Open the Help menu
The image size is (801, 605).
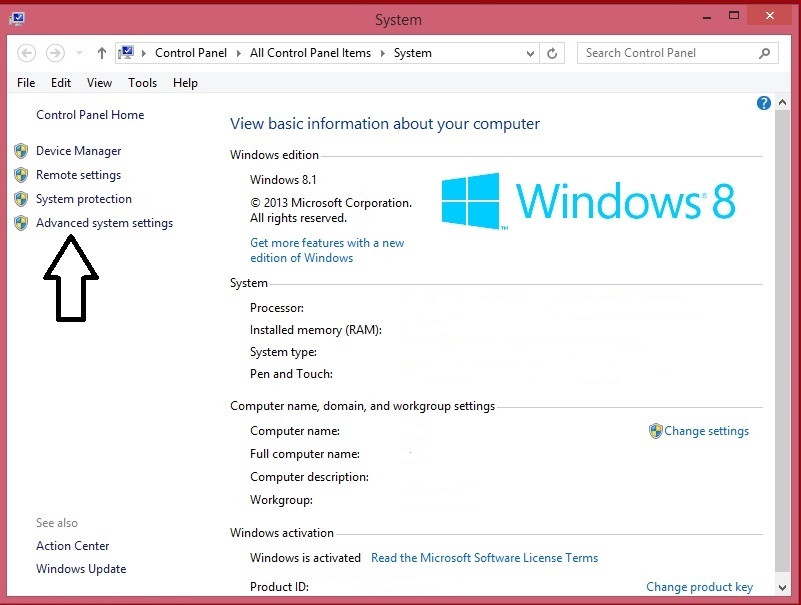[x=185, y=83]
